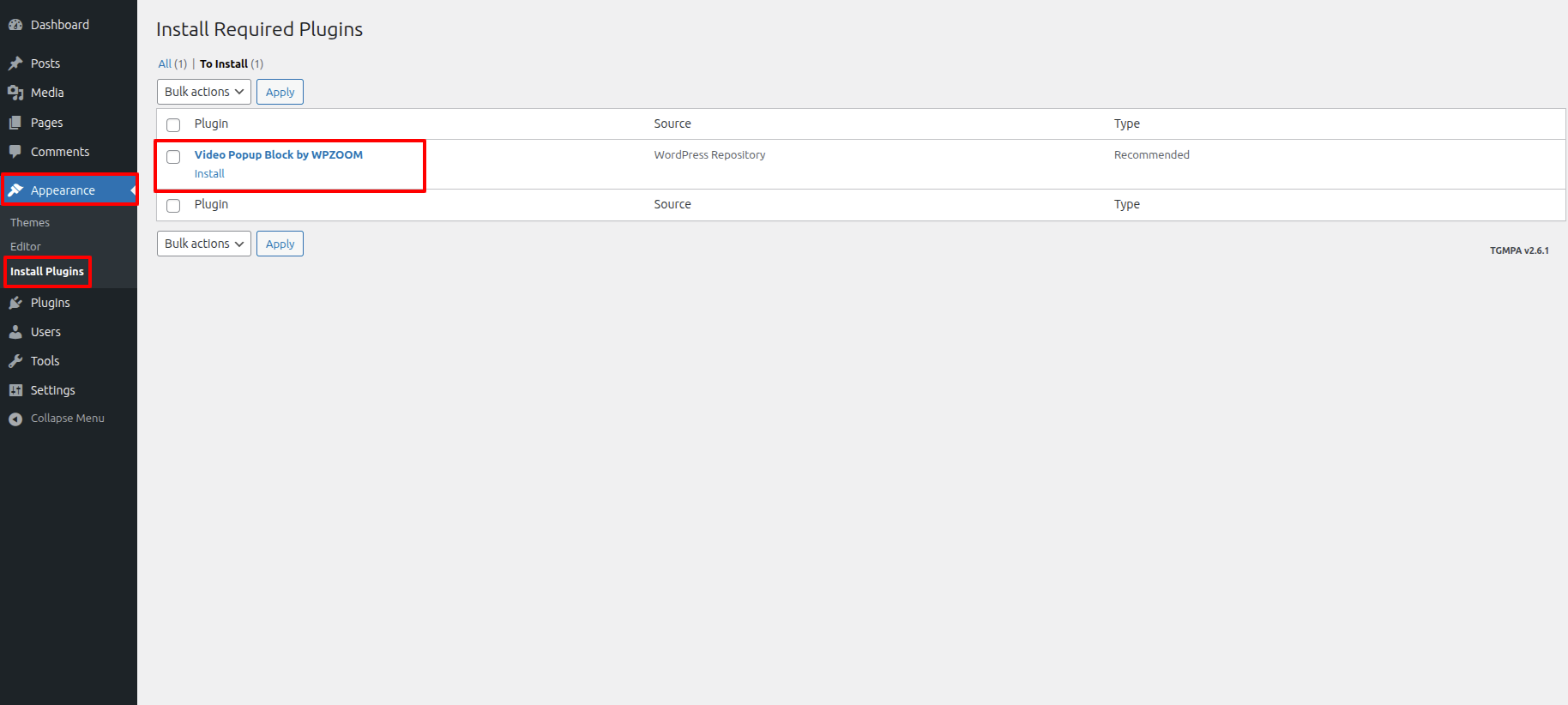Click Install link under Video Popup Block
The height and width of the screenshot is (705, 1568).
209,174
